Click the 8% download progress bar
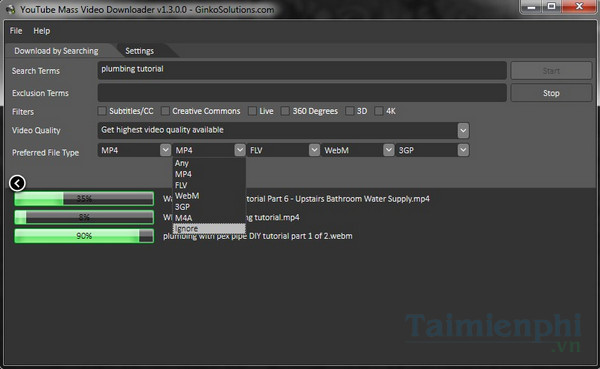 [84, 217]
